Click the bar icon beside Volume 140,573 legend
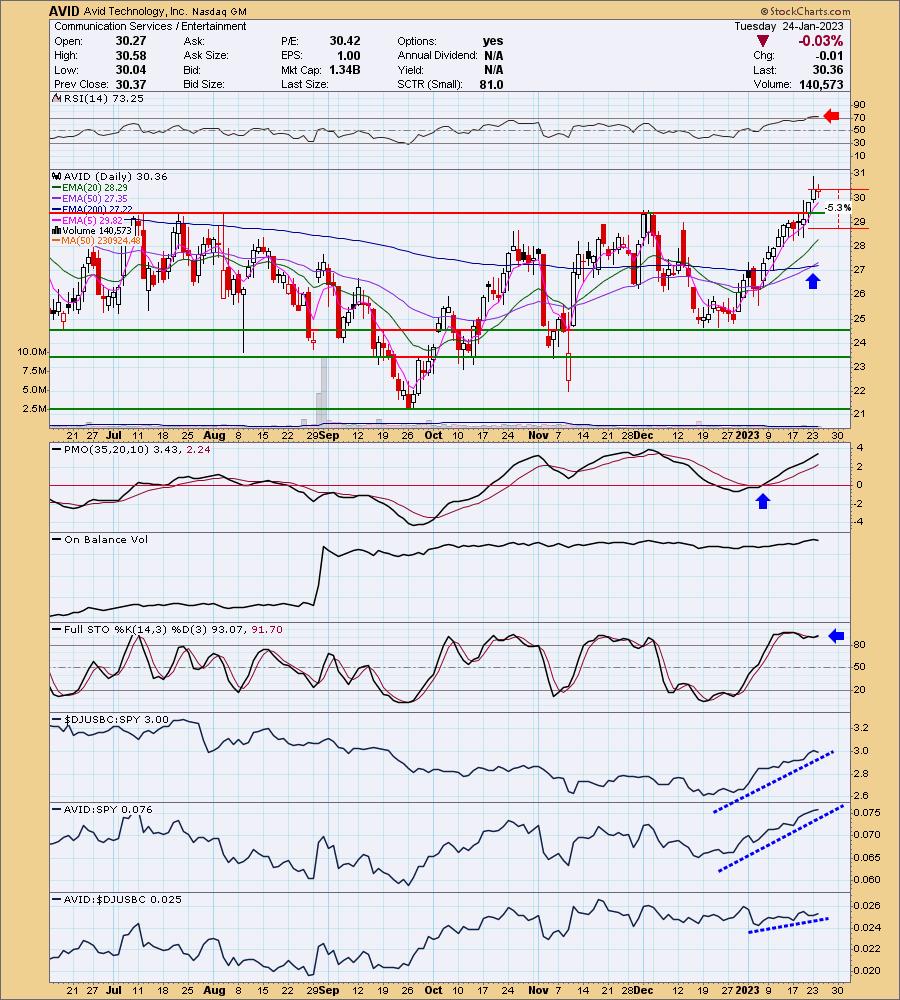This screenshot has height=1000, width=900. coord(56,231)
